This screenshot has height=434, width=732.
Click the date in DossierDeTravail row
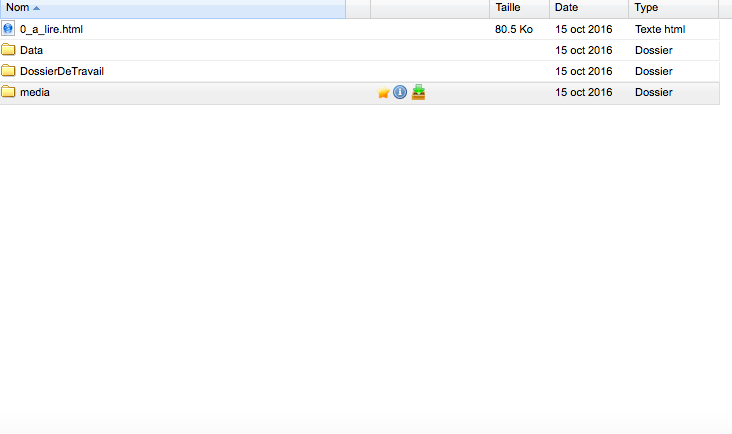584,71
